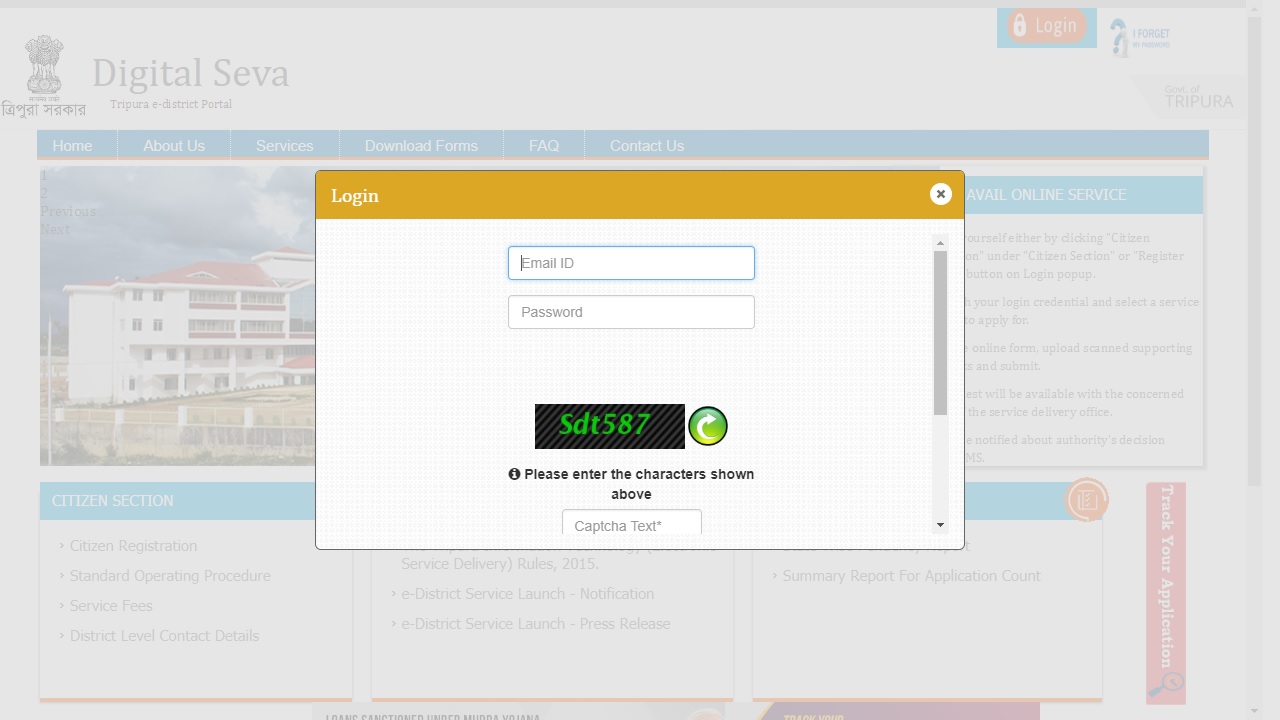The image size is (1280, 720).
Task: Click the Track Your Application side banner
Action: point(1166,592)
